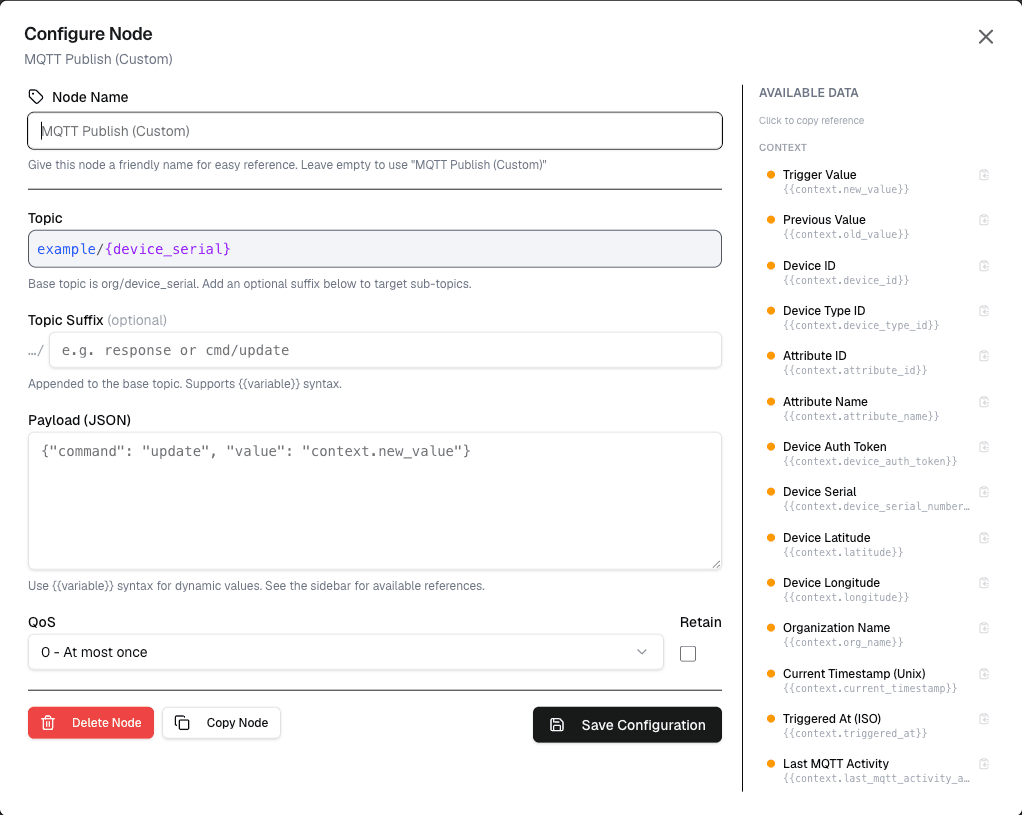Image resolution: width=1022 pixels, height=815 pixels.
Task: Copy the Device Serial reference icon
Action: pyautogui.click(x=984, y=492)
